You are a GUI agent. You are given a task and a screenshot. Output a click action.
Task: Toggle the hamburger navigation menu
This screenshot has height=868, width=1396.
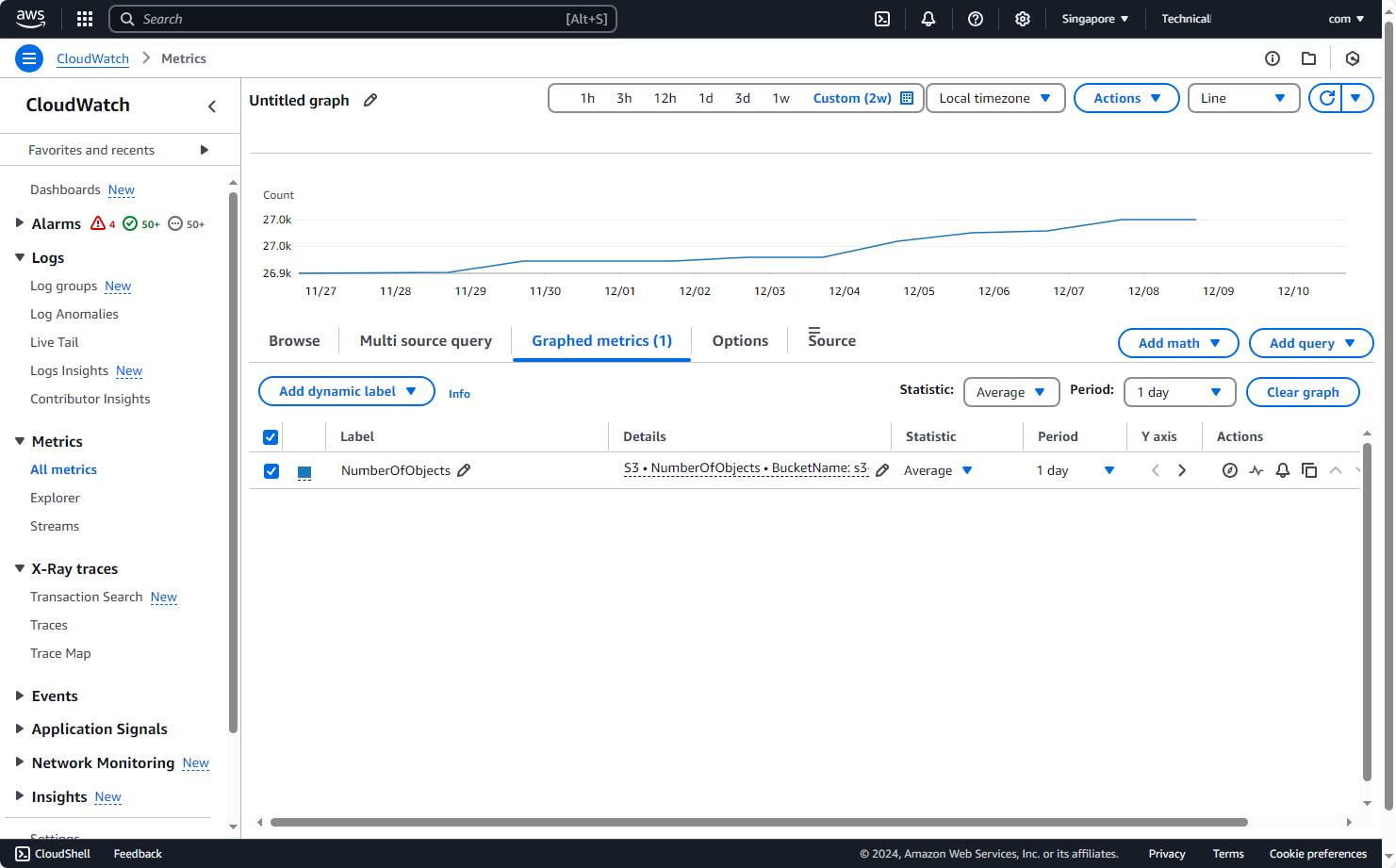pos(29,58)
